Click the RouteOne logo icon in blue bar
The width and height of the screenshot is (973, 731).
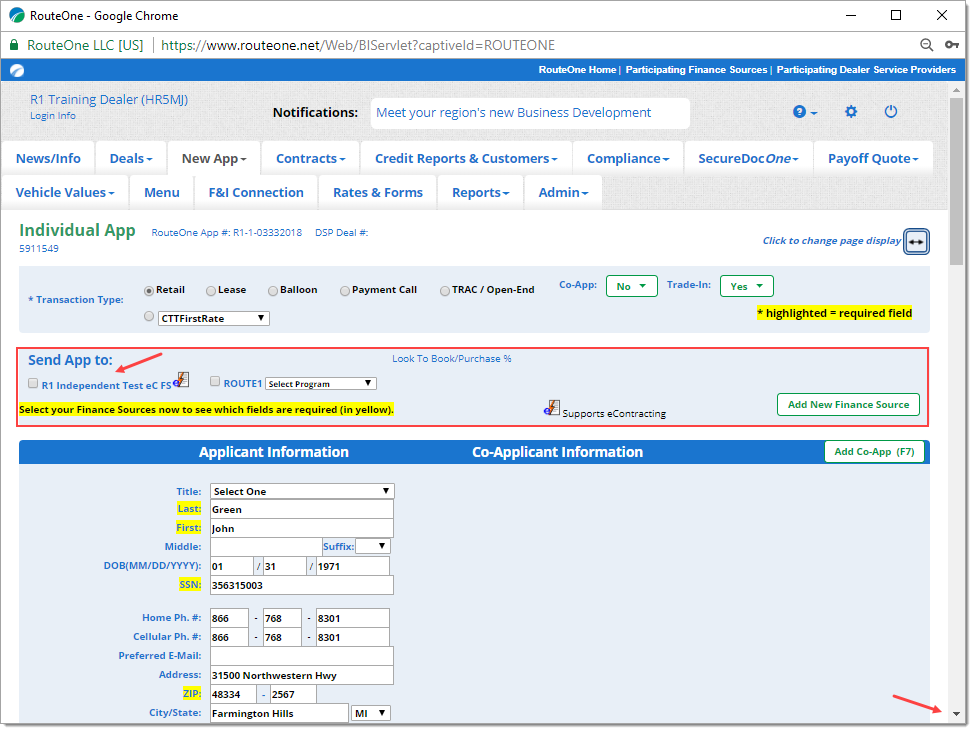(x=17, y=70)
